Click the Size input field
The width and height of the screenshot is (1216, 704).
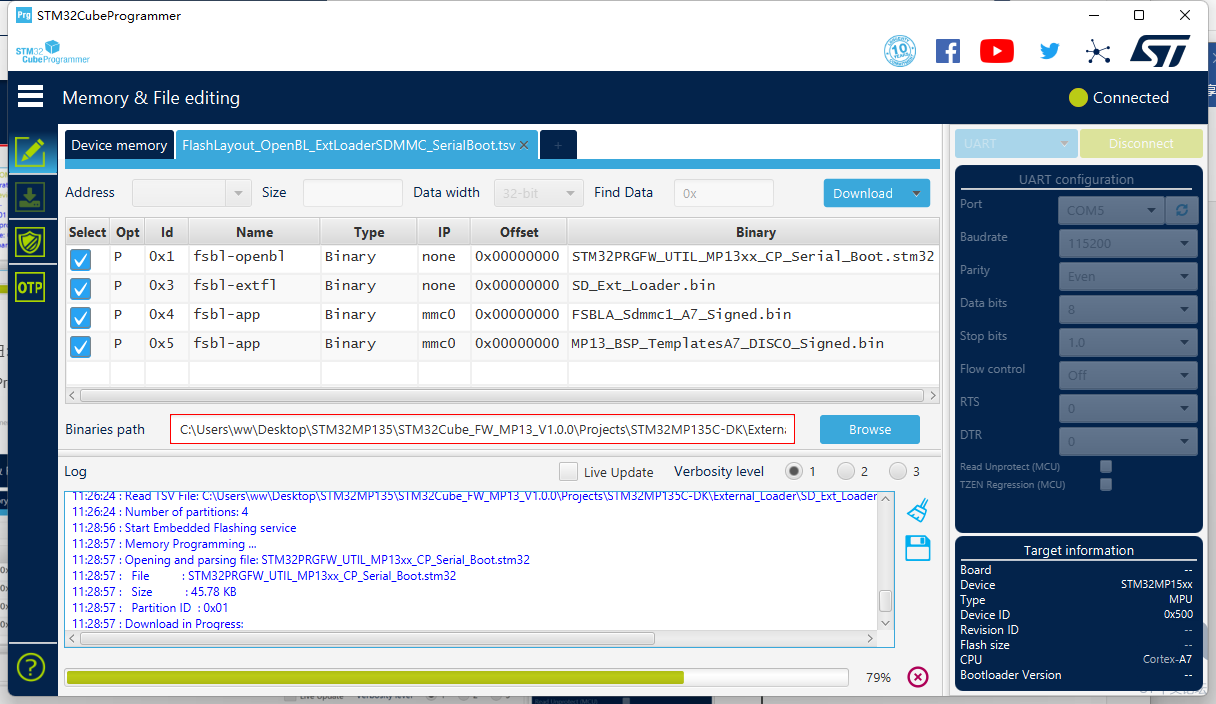tap(352, 193)
